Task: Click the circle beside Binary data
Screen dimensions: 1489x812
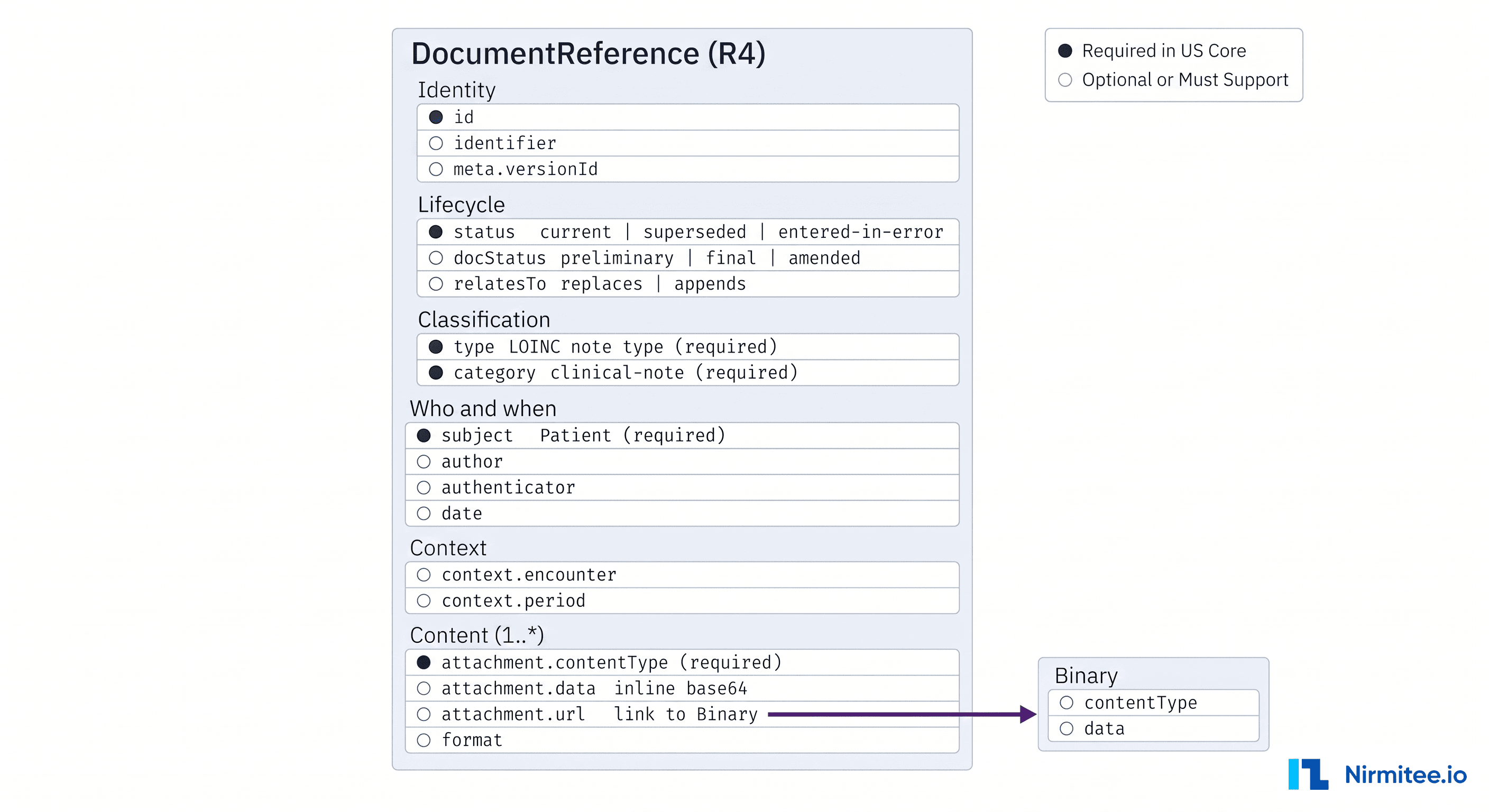Action: (1067, 729)
